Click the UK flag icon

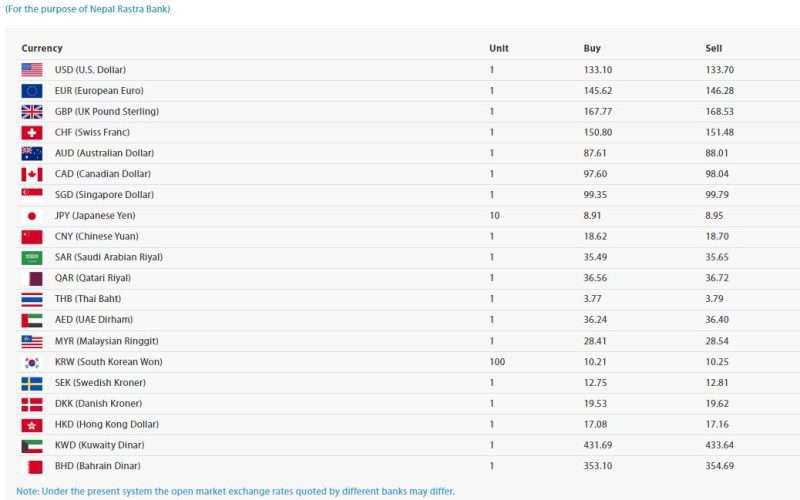pos(32,112)
